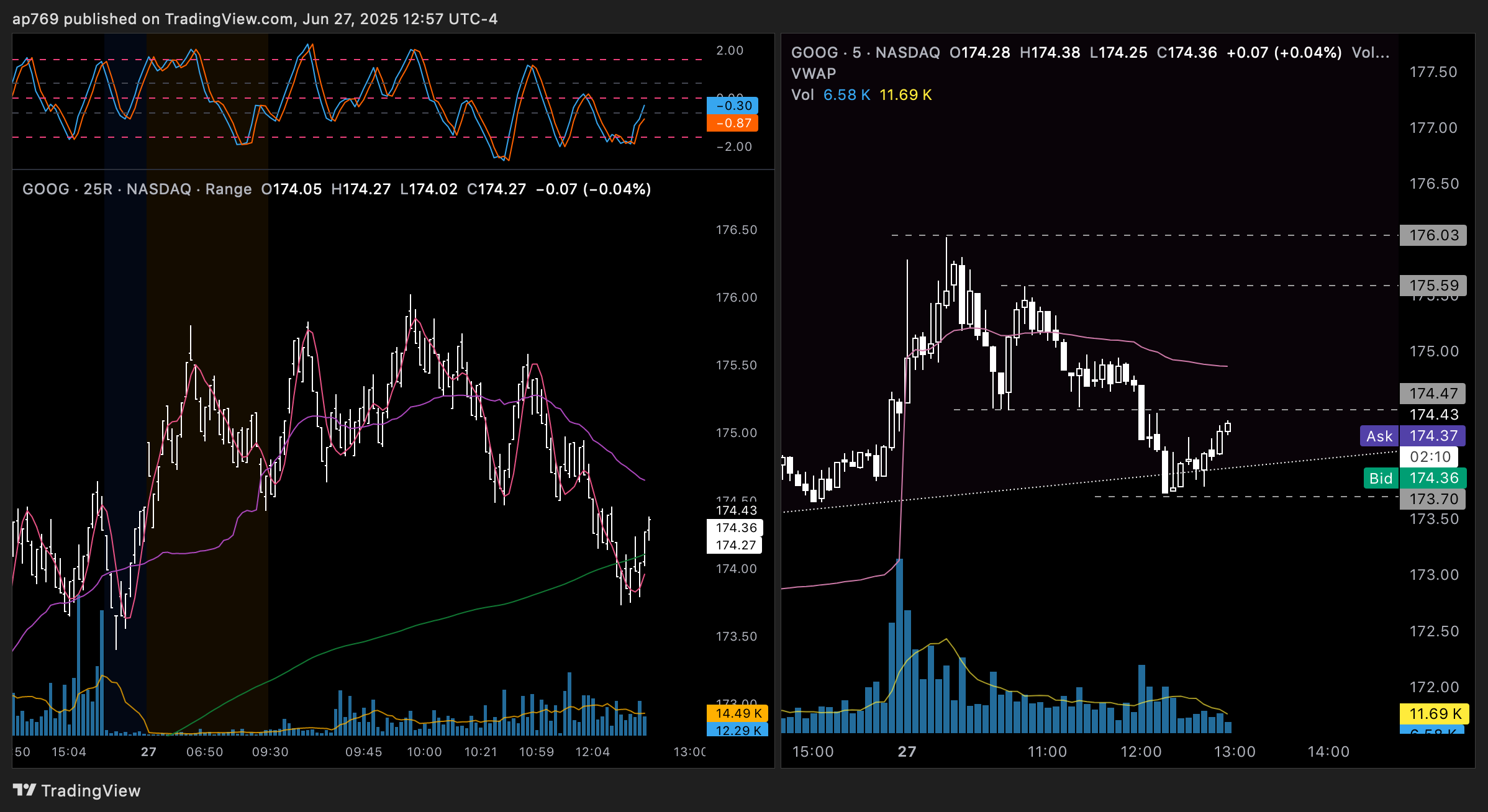The image size is (1488, 812).
Task: Select the orange −0.87 oscillator value label
Action: [x=732, y=123]
